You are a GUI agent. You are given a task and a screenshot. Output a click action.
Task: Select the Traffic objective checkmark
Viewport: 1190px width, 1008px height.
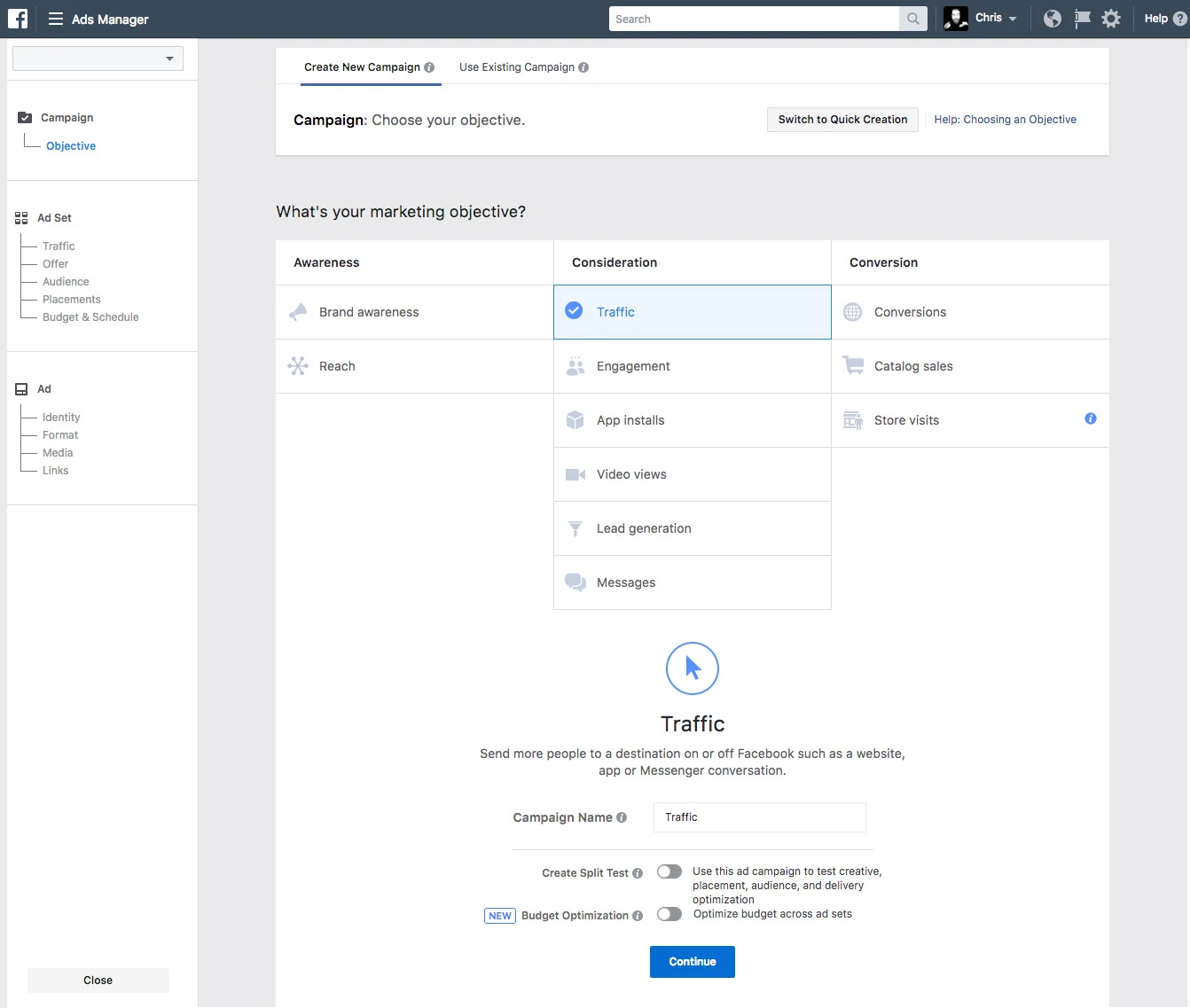pyautogui.click(x=574, y=310)
